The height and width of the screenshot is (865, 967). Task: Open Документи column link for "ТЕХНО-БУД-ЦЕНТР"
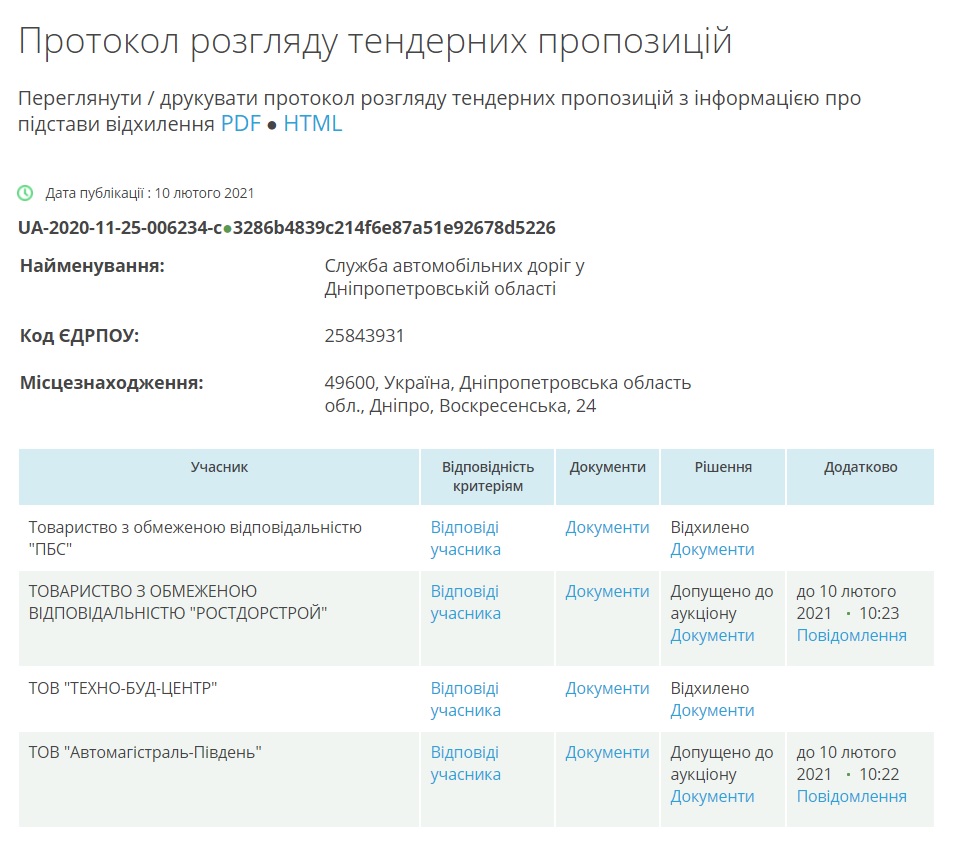pos(607,688)
